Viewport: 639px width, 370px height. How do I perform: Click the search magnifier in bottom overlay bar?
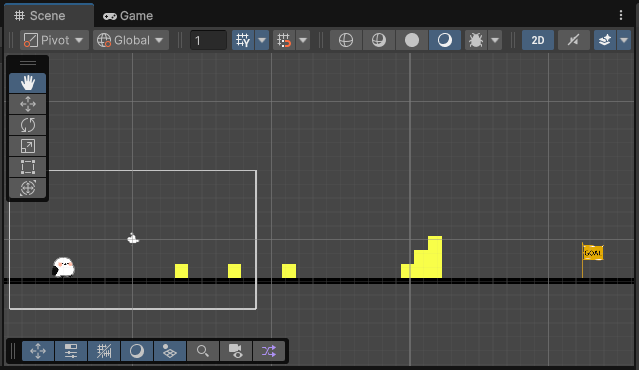203,351
